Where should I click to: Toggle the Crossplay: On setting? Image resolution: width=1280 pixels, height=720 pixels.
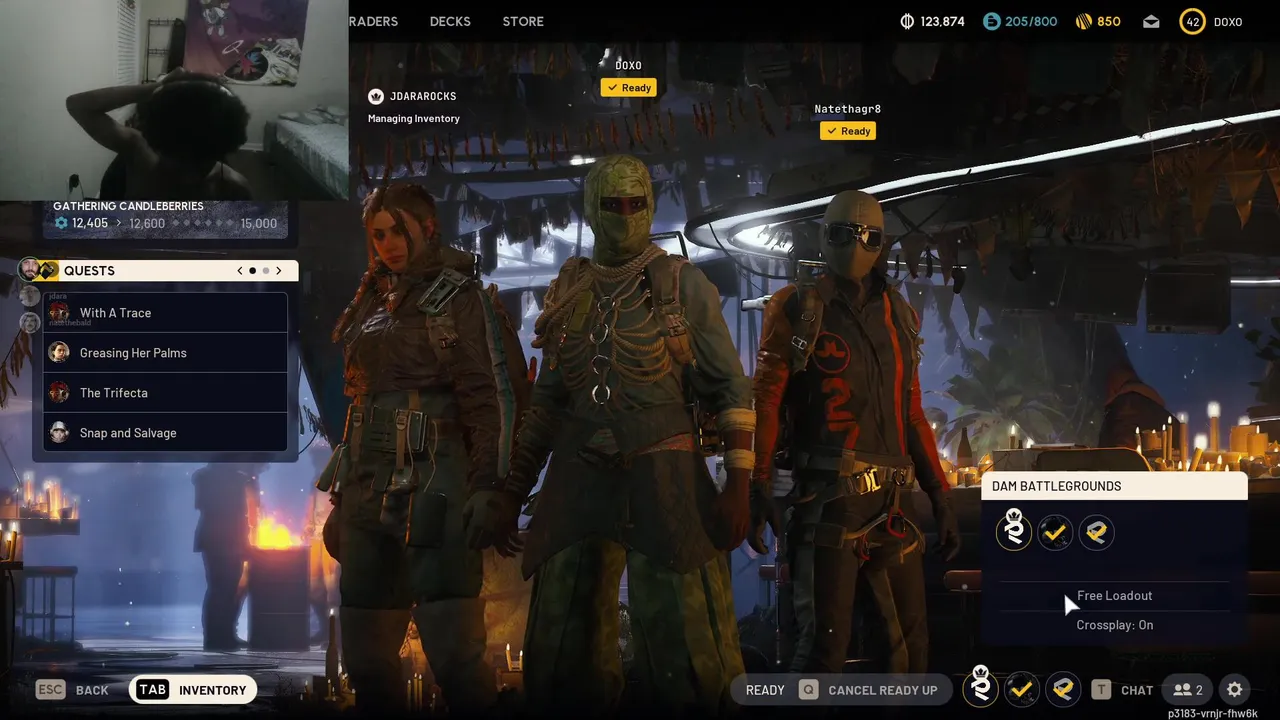pyautogui.click(x=1114, y=625)
